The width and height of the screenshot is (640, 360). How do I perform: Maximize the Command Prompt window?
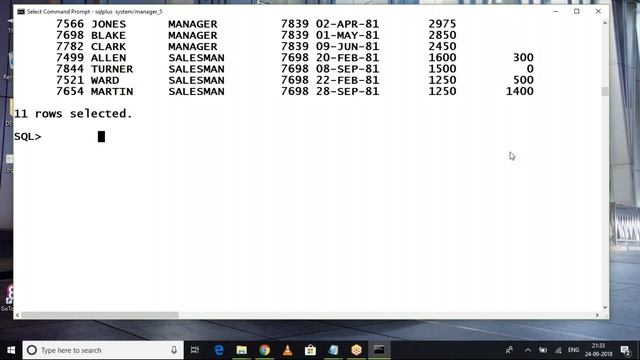pos(577,11)
